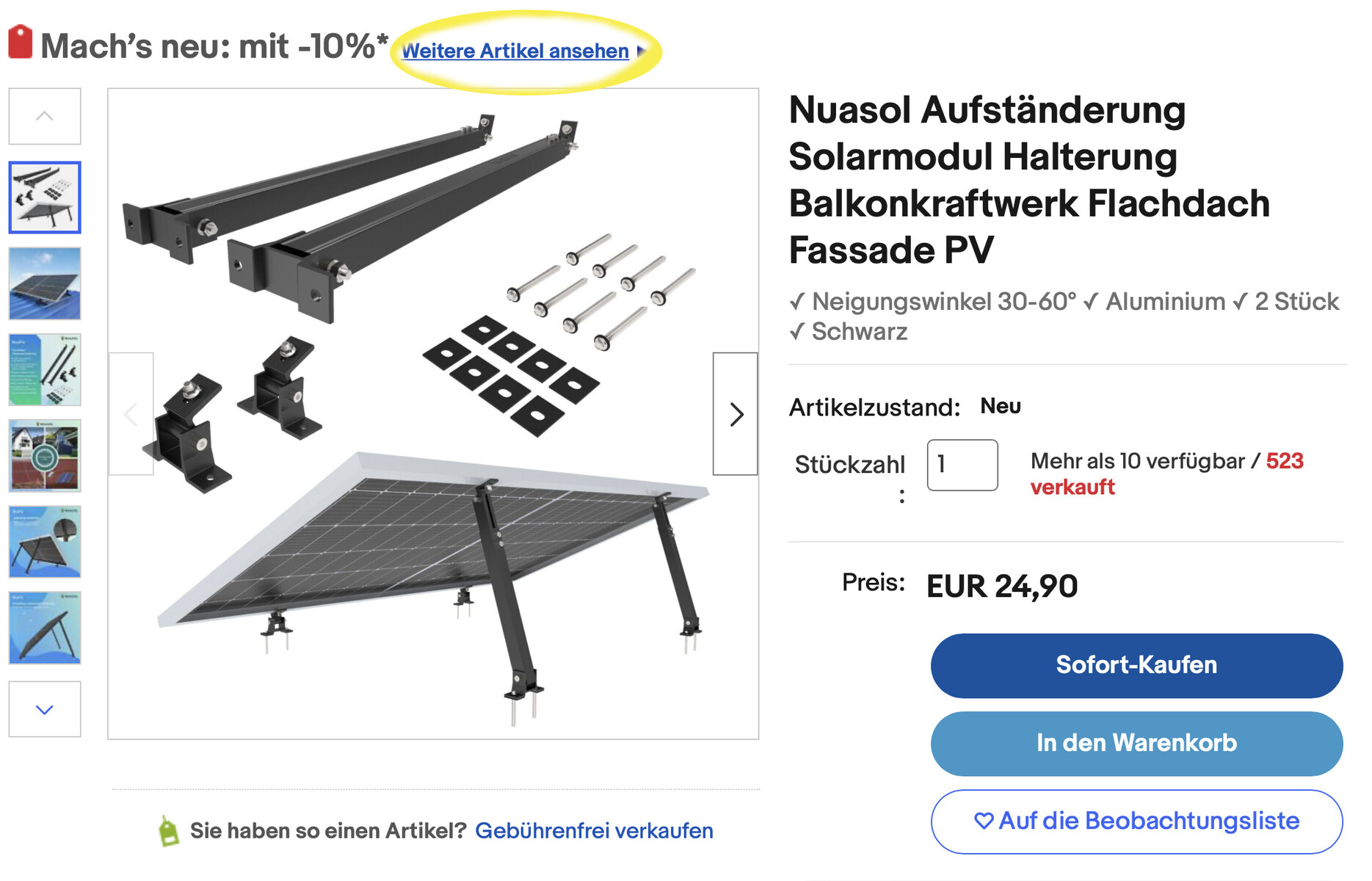
Task: Click small arrow after Weitere Artikel ansehen
Action: 641,51
